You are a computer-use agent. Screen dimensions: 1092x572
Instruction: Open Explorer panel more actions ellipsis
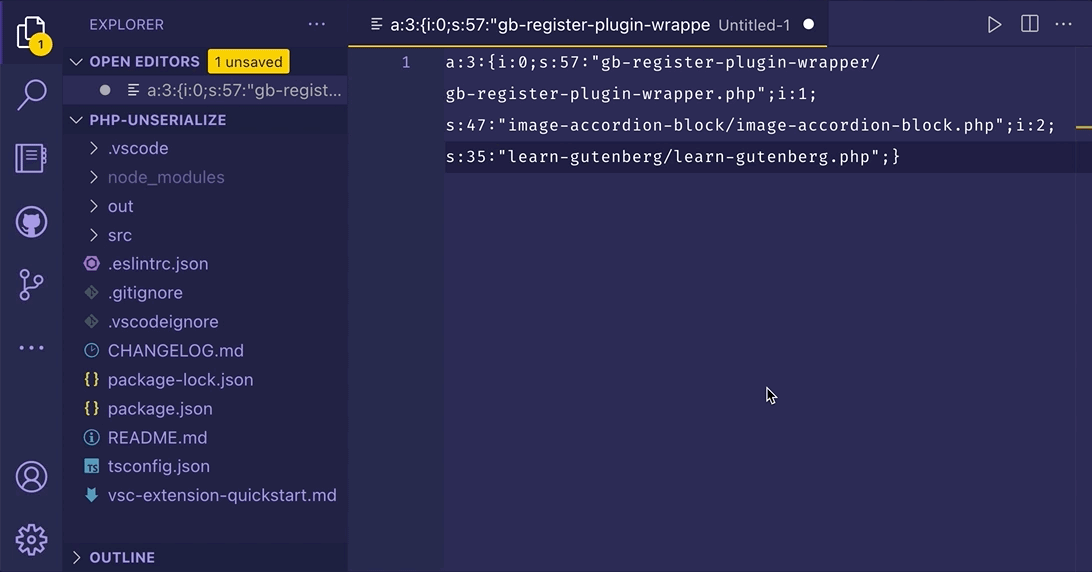click(317, 24)
